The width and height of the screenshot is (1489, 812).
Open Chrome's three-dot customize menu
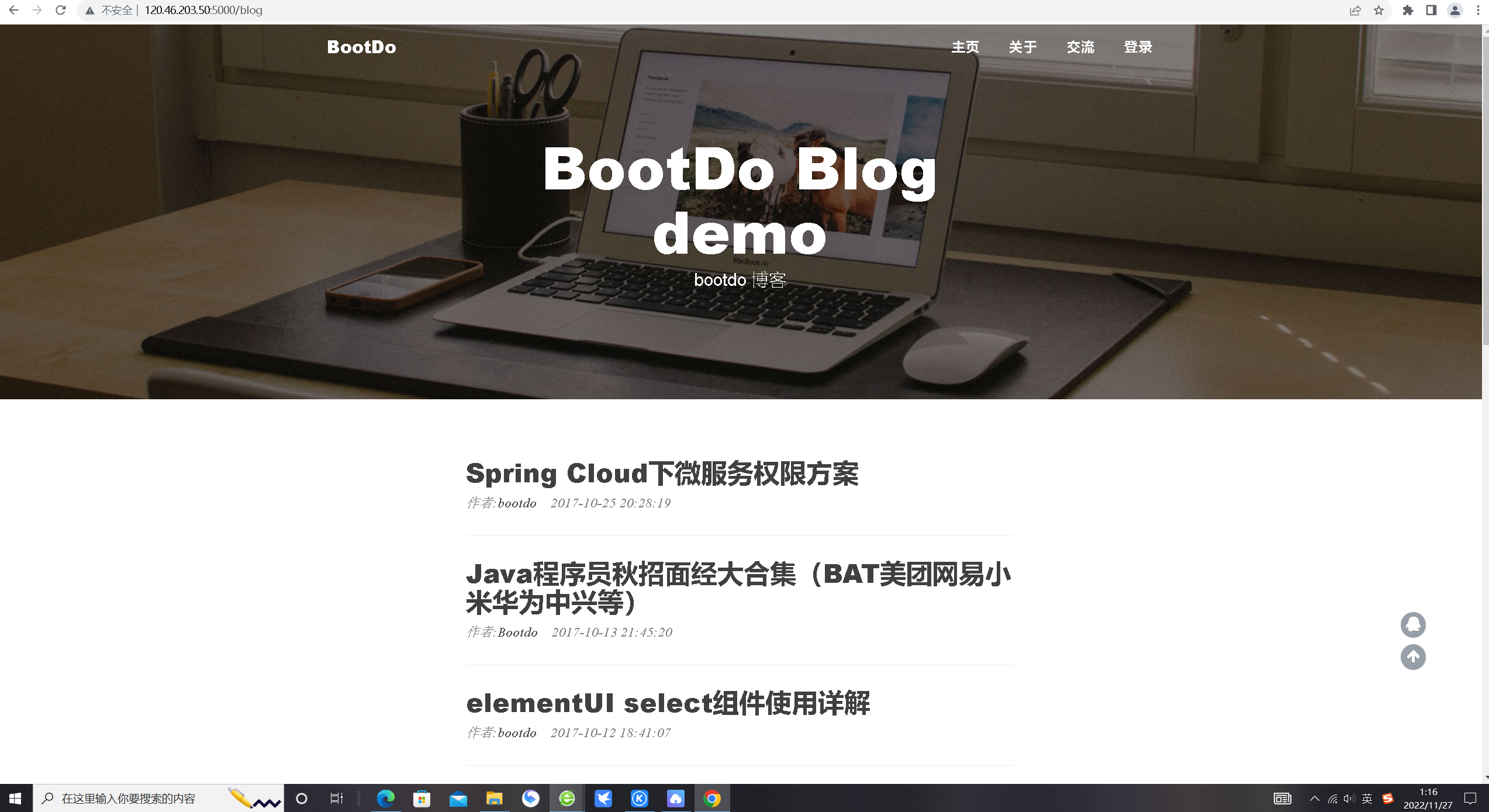pyautogui.click(x=1478, y=10)
